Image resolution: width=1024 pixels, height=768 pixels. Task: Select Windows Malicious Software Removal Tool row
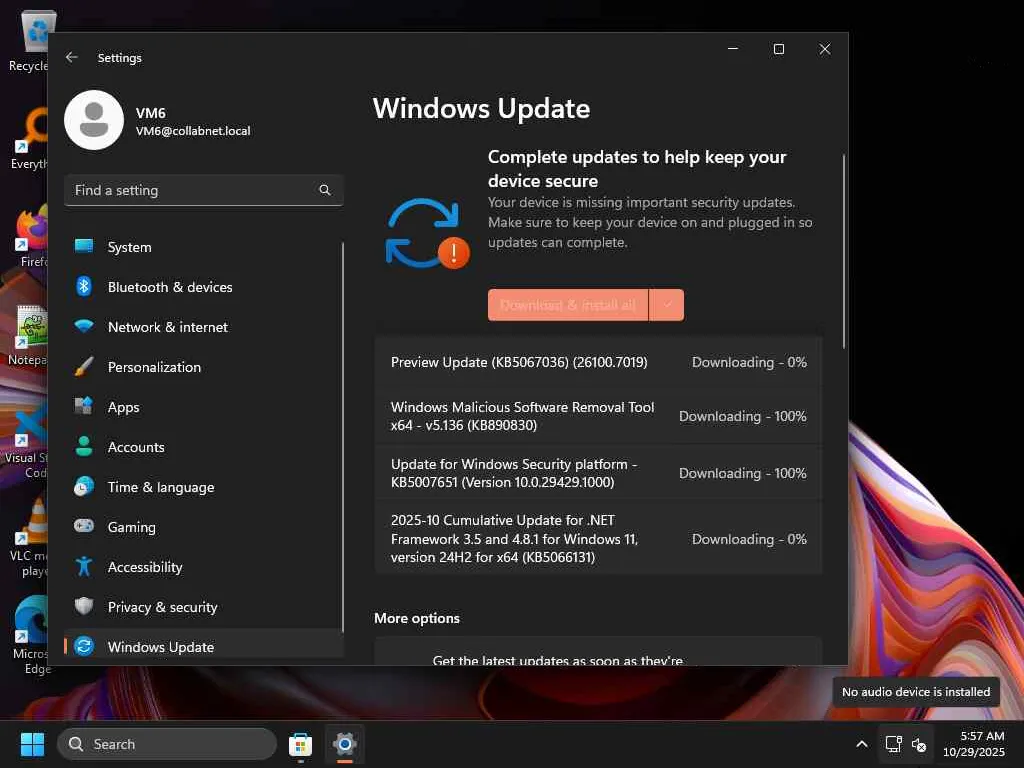coord(598,416)
